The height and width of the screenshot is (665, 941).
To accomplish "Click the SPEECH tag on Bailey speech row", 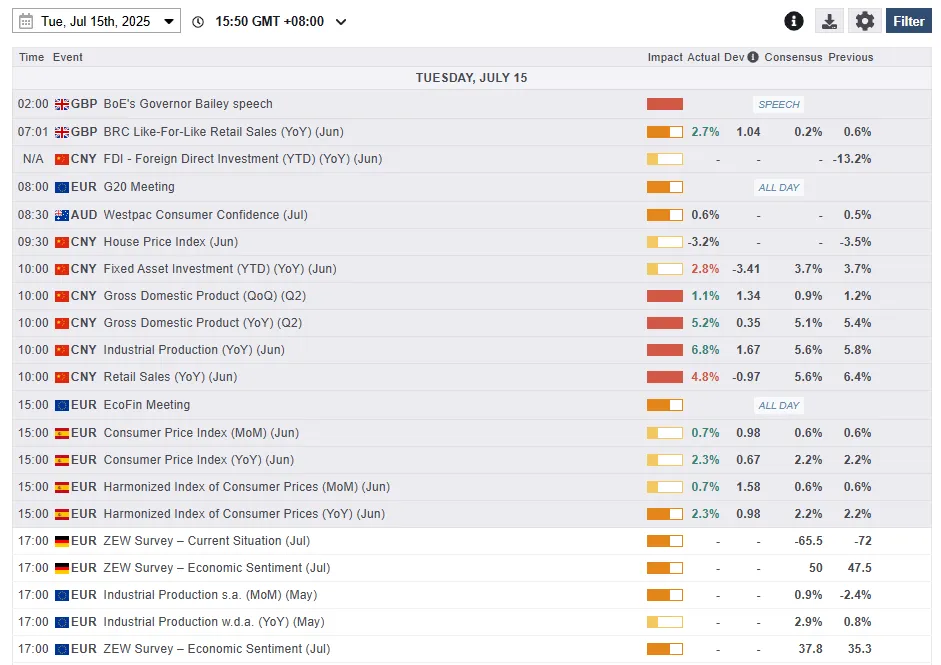I will pyautogui.click(x=778, y=104).
